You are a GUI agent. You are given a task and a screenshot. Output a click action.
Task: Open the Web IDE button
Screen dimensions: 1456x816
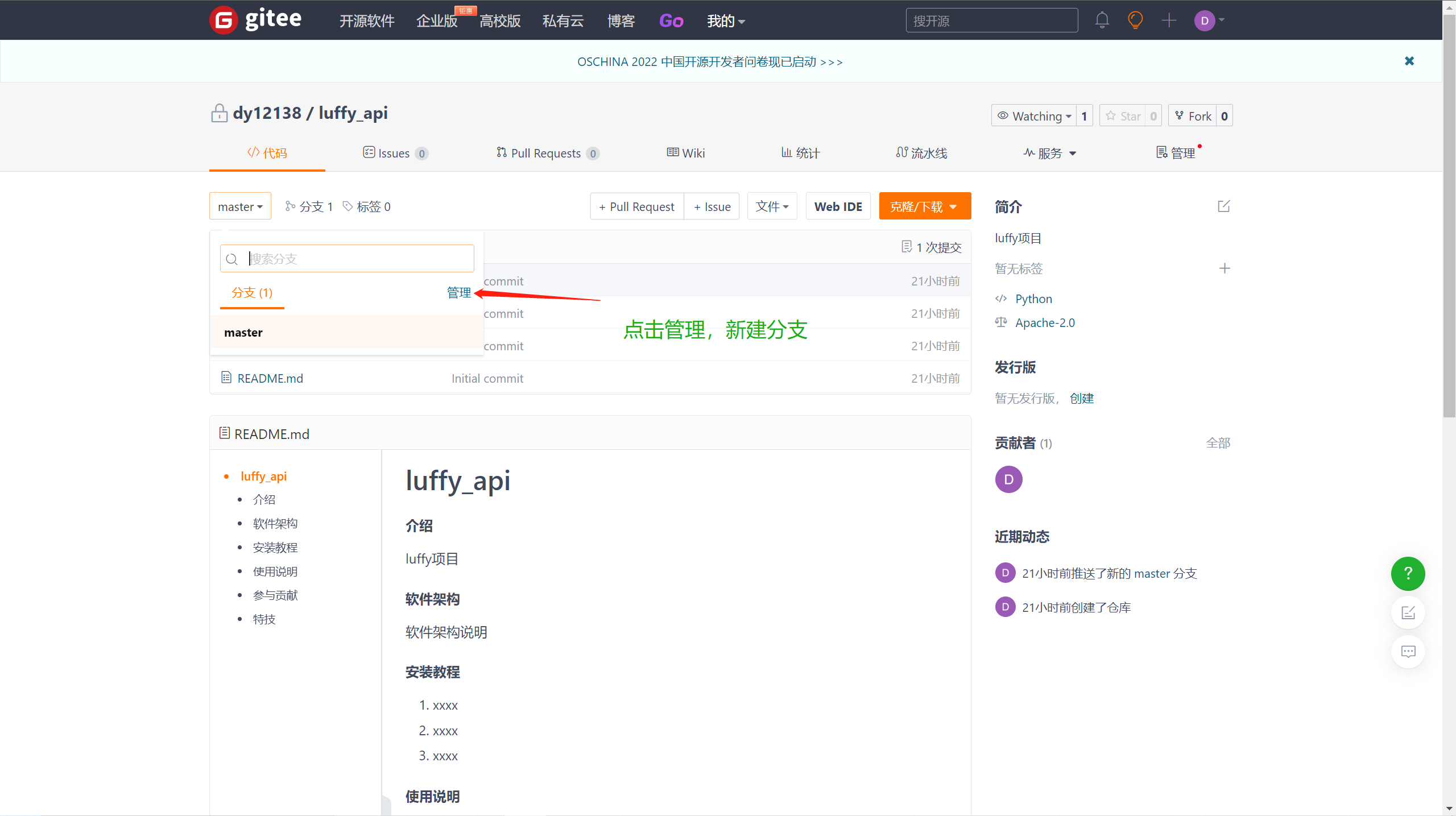click(x=838, y=206)
